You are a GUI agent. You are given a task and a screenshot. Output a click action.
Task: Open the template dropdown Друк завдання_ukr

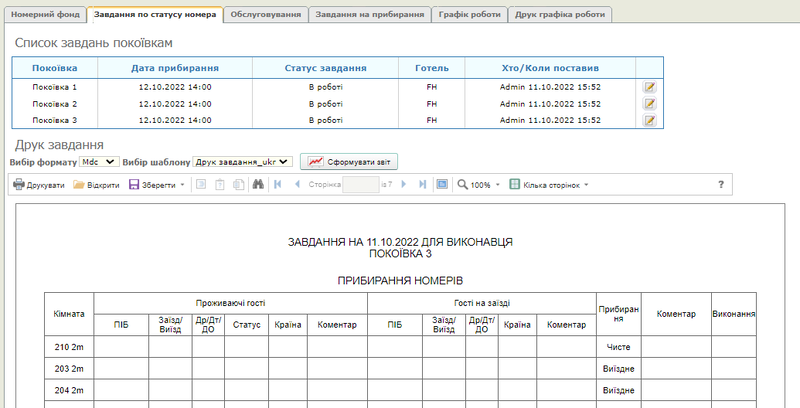[242, 161]
